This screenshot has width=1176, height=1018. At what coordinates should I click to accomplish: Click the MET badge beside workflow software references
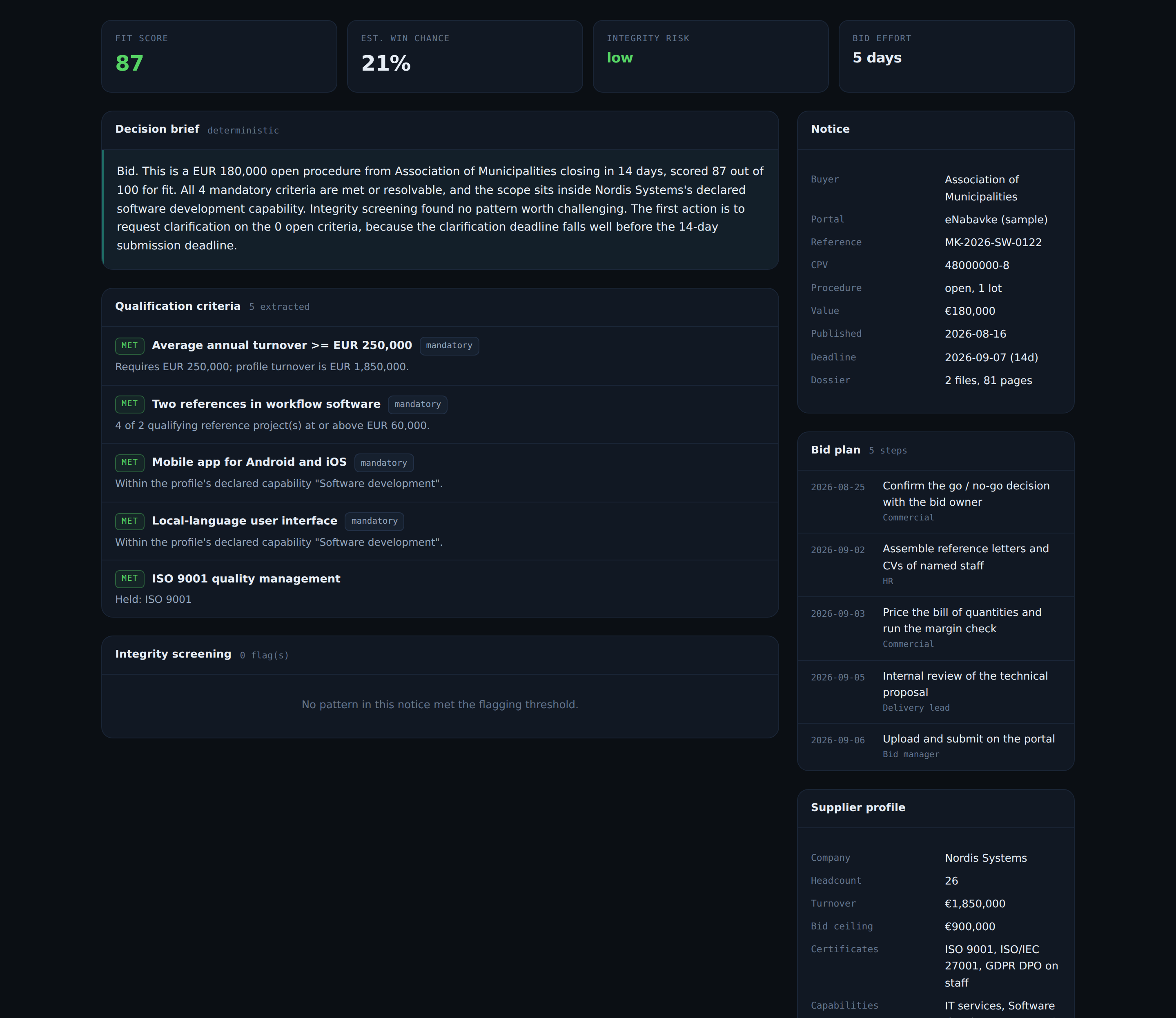pyautogui.click(x=129, y=404)
